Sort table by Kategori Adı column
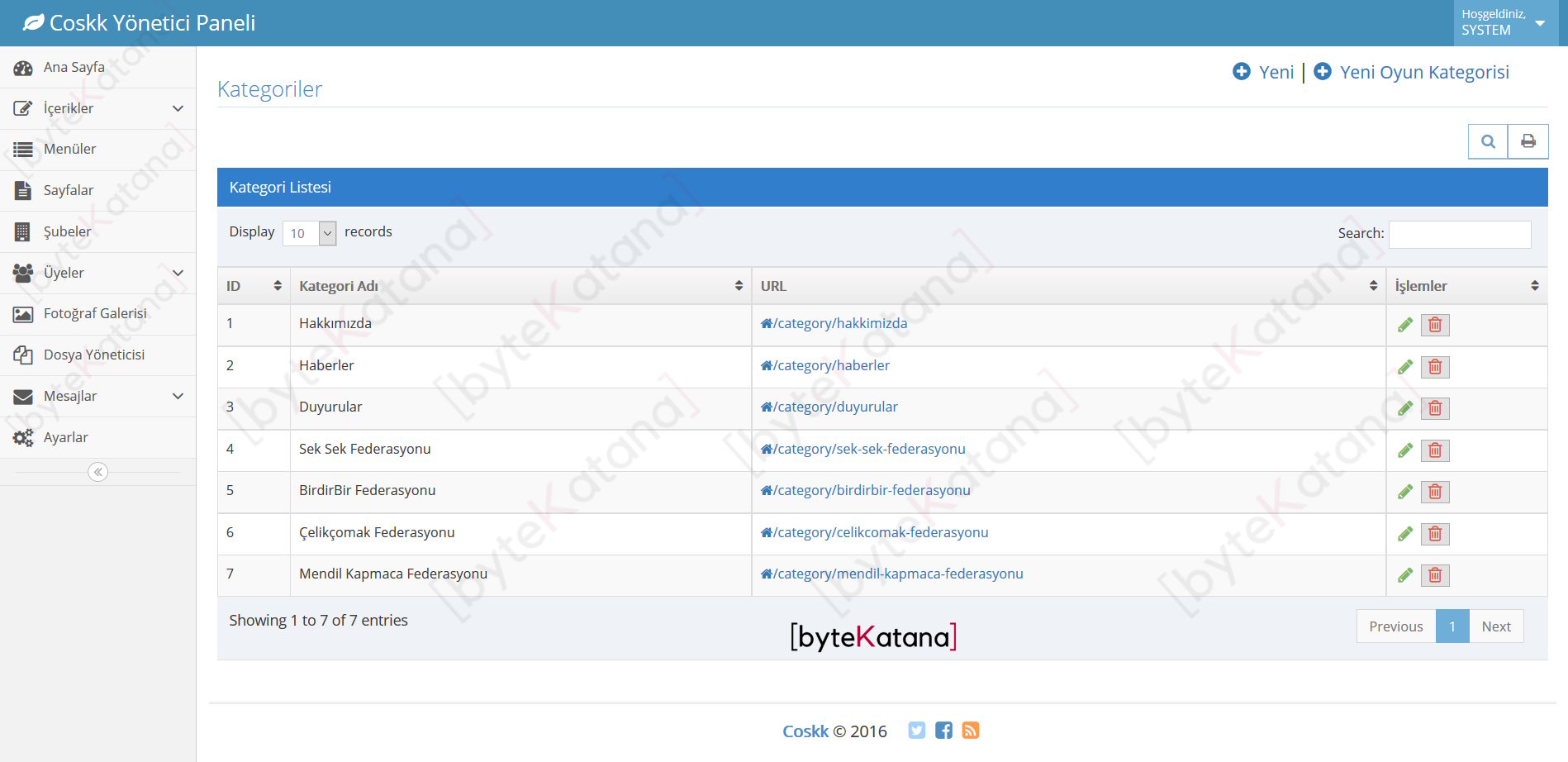Image resolution: width=1568 pixels, height=762 pixels. (x=520, y=286)
